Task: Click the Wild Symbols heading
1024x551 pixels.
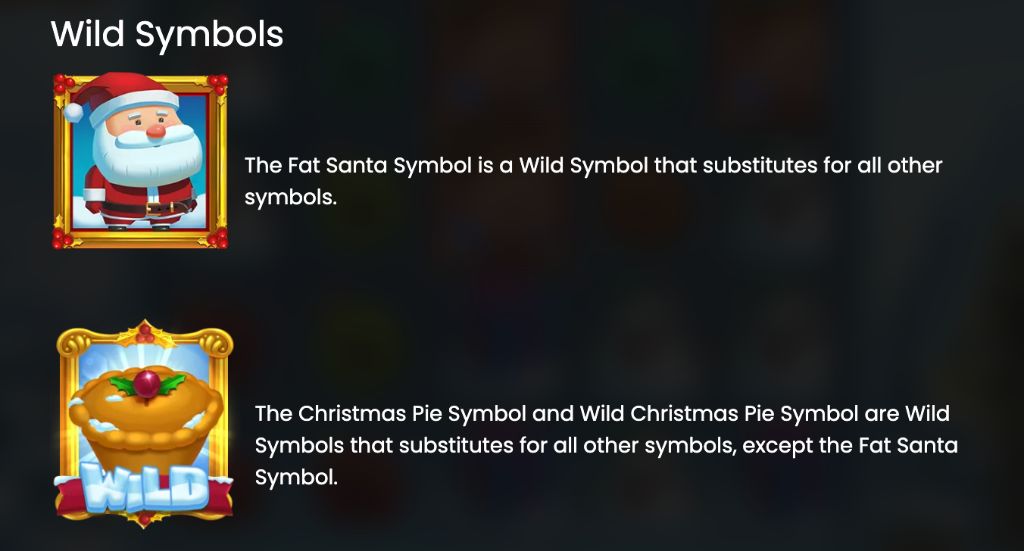Action: [x=167, y=34]
